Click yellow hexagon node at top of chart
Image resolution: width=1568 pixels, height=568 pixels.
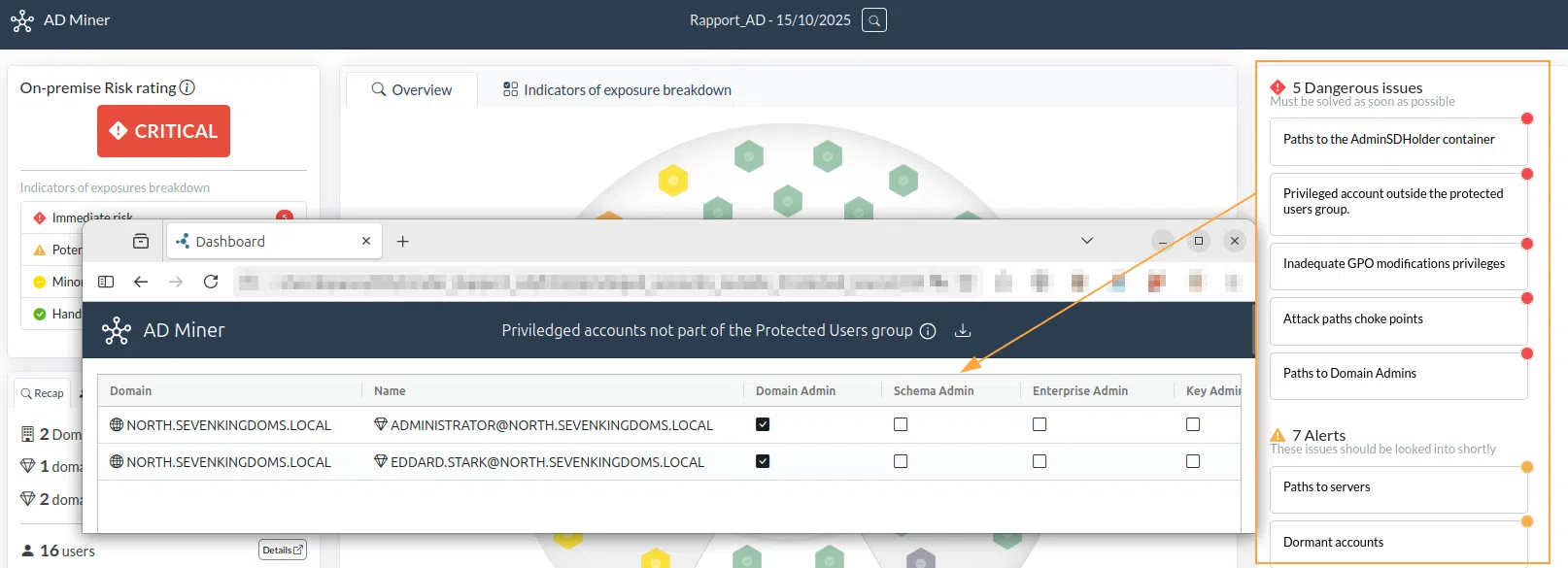coord(673,180)
